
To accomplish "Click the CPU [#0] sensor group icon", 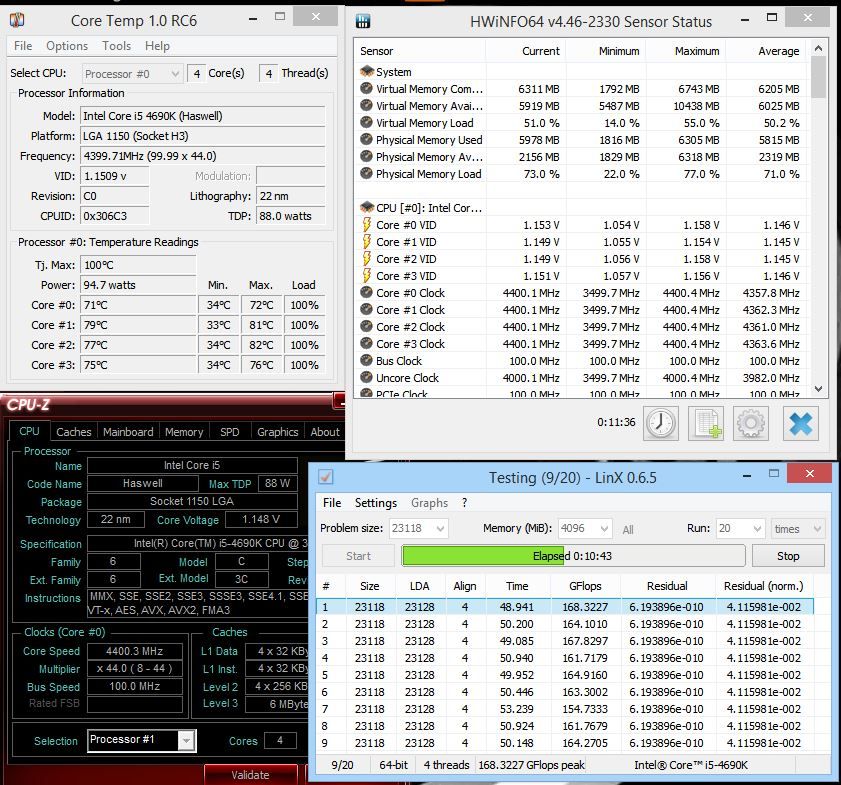I will pyautogui.click(x=367, y=207).
